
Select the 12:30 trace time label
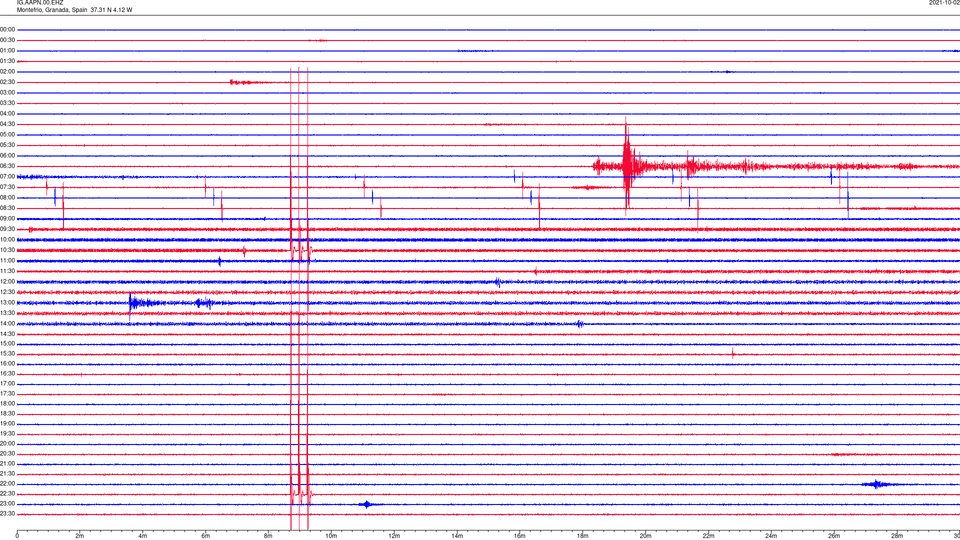pyautogui.click(x=8, y=292)
